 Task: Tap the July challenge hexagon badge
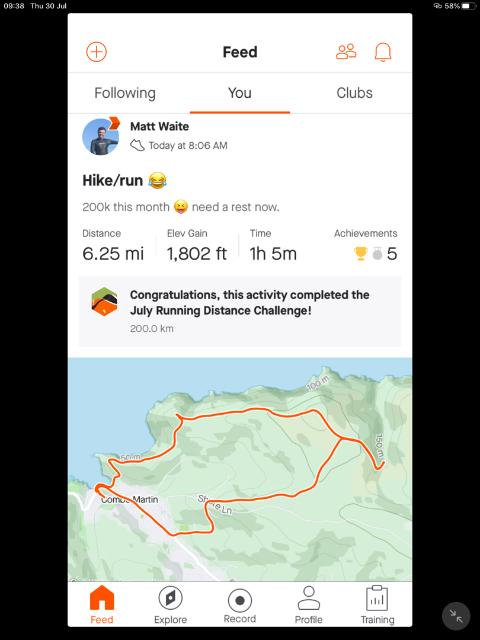click(104, 302)
